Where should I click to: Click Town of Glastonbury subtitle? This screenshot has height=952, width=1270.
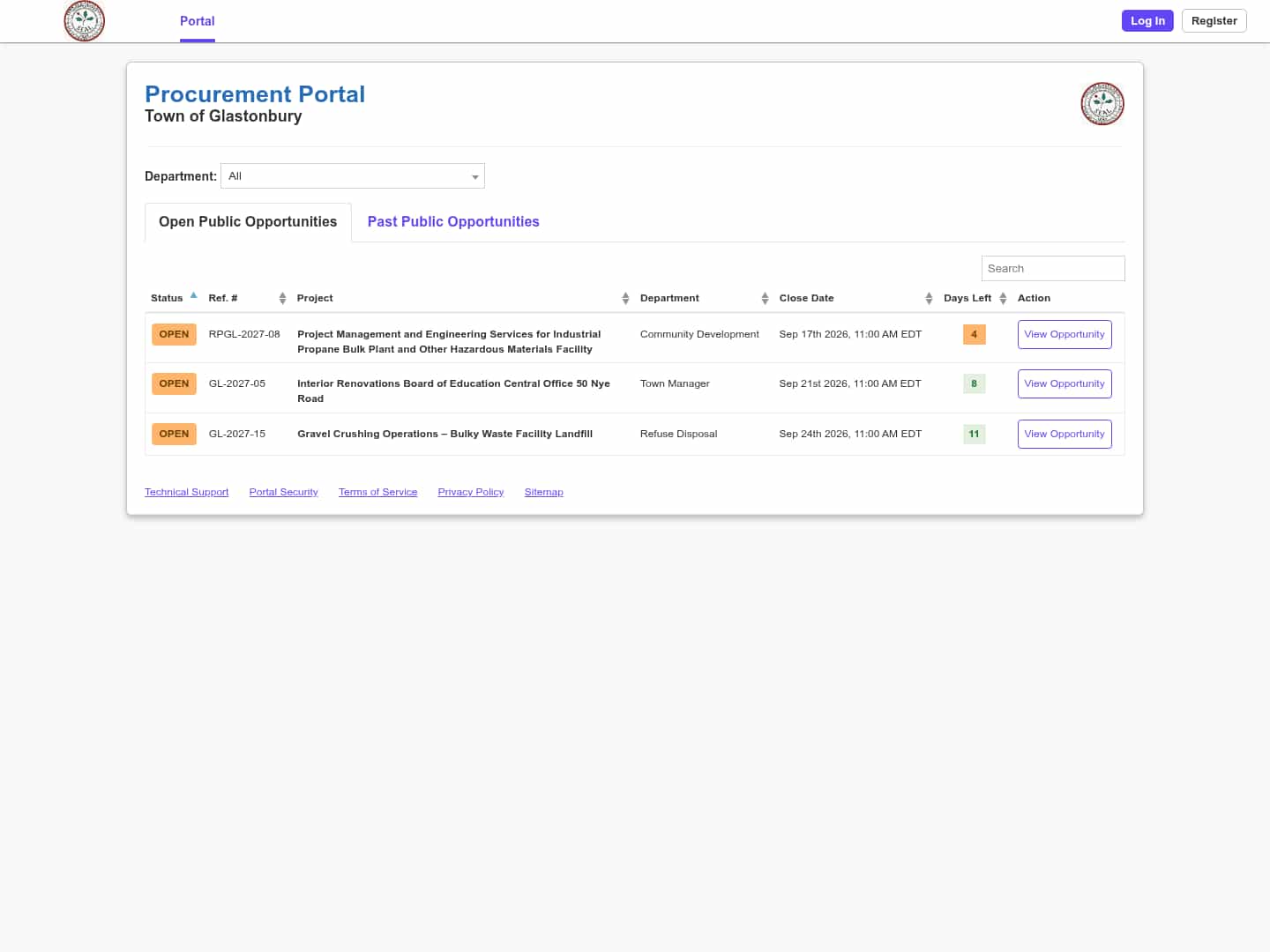point(223,116)
